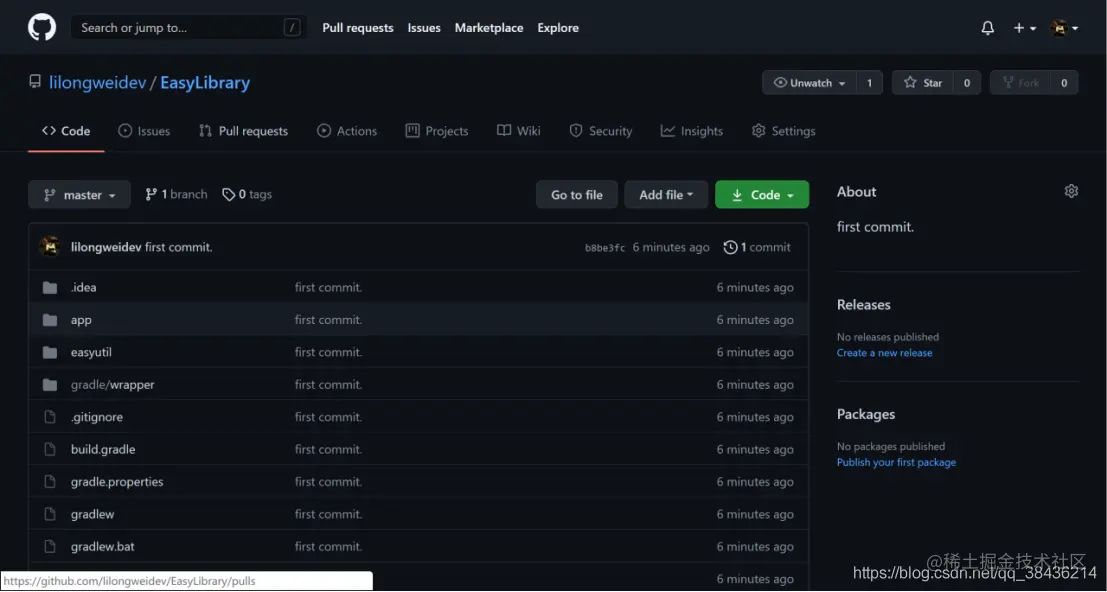Image resolution: width=1107 pixels, height=592 pixels.
Task: Switch to the repository Pull requests tab
Action: click(x=244, y=131)
